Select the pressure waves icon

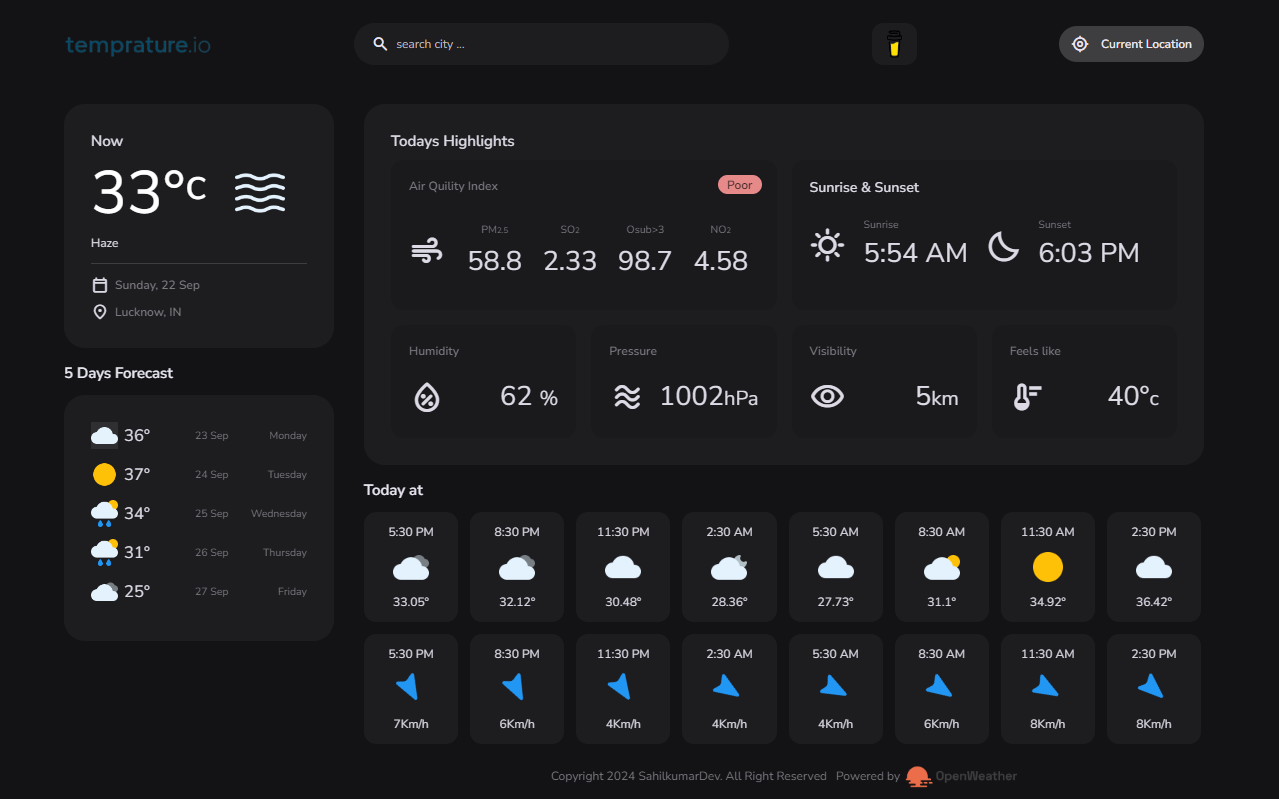click(628, 396)
